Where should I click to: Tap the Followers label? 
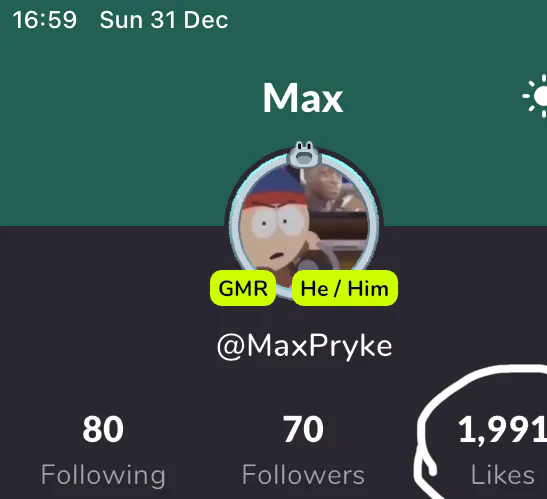pyautogui.click(x=304, y=475)
